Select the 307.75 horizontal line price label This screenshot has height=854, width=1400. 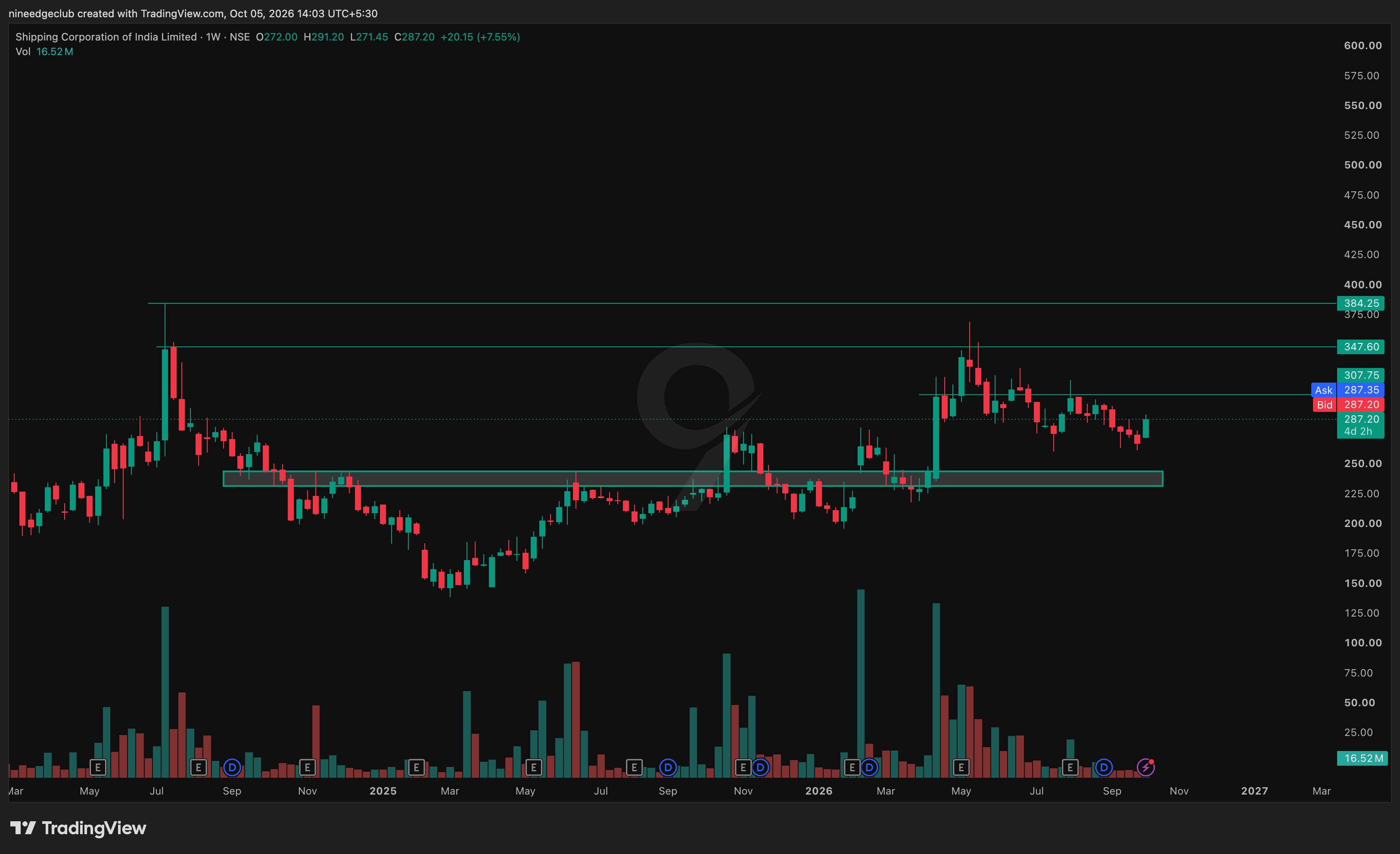pos(1361,375)
